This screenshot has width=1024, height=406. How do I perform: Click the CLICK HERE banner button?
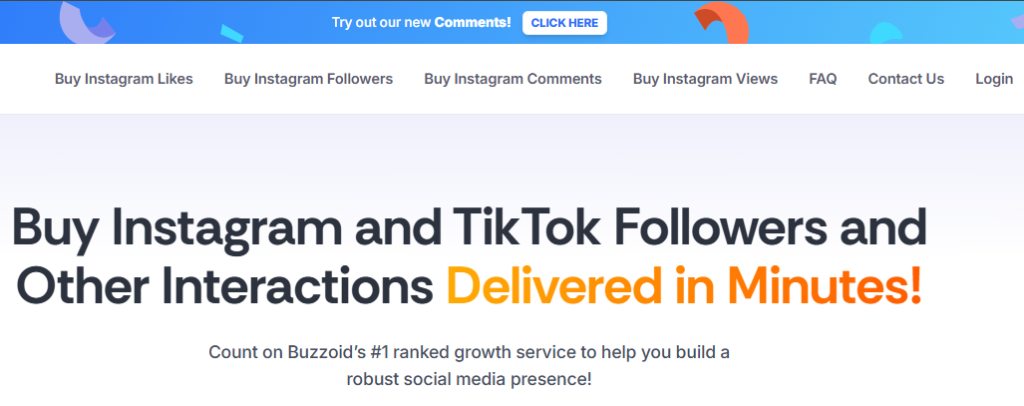(x=564, y=22)
